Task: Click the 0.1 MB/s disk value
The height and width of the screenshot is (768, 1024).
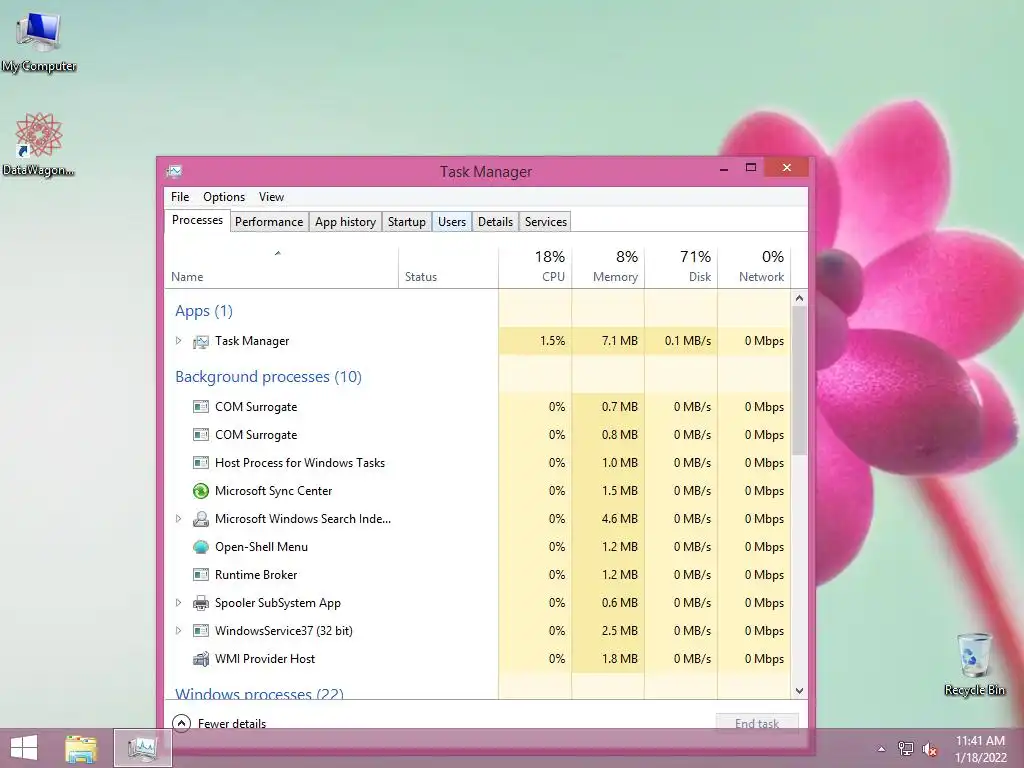Action: point(688,341)
